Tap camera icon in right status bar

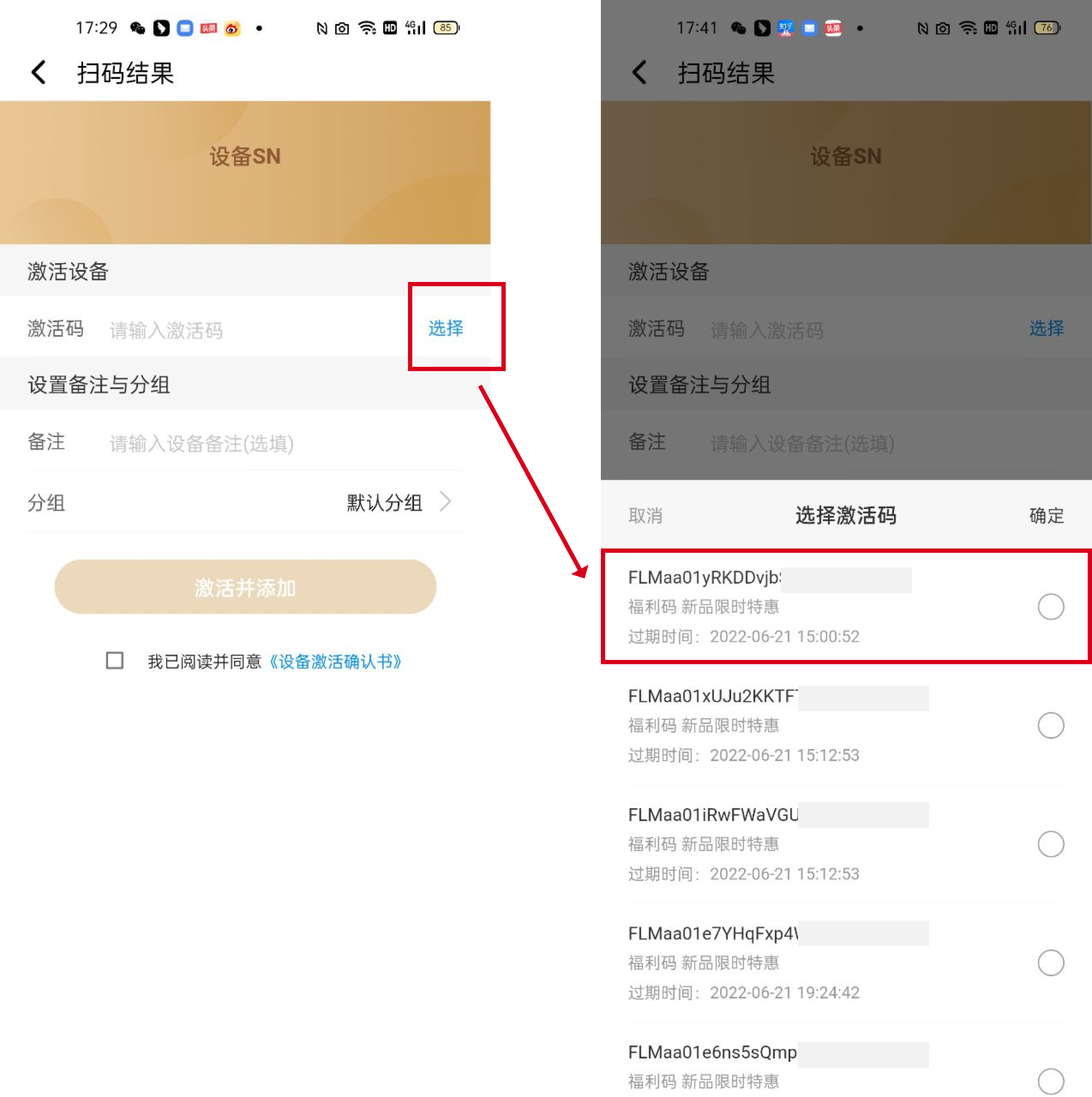point(943,28)
